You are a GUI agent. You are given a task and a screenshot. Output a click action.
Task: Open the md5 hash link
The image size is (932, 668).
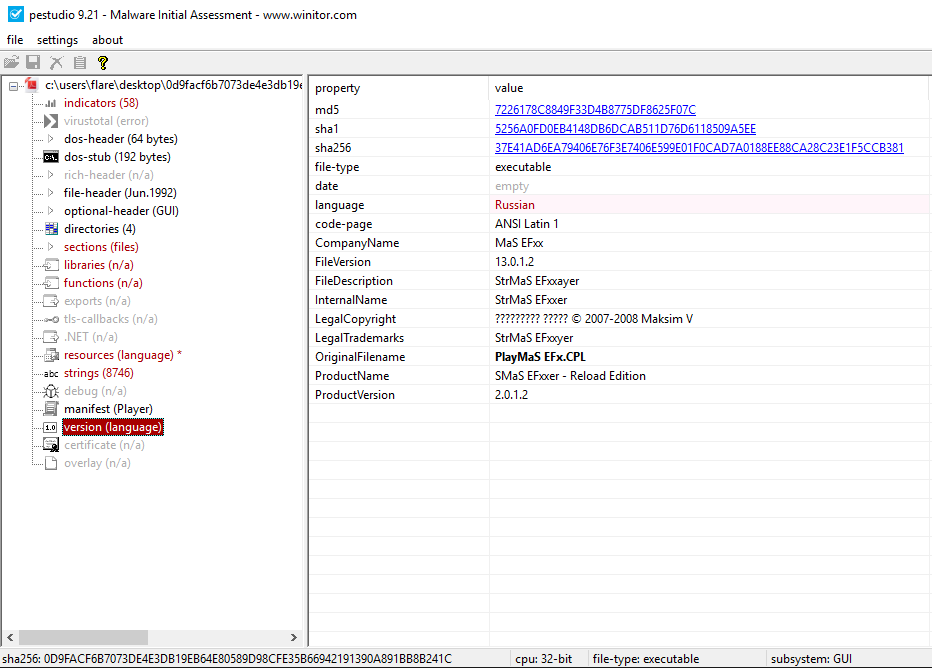coord(595,109)
